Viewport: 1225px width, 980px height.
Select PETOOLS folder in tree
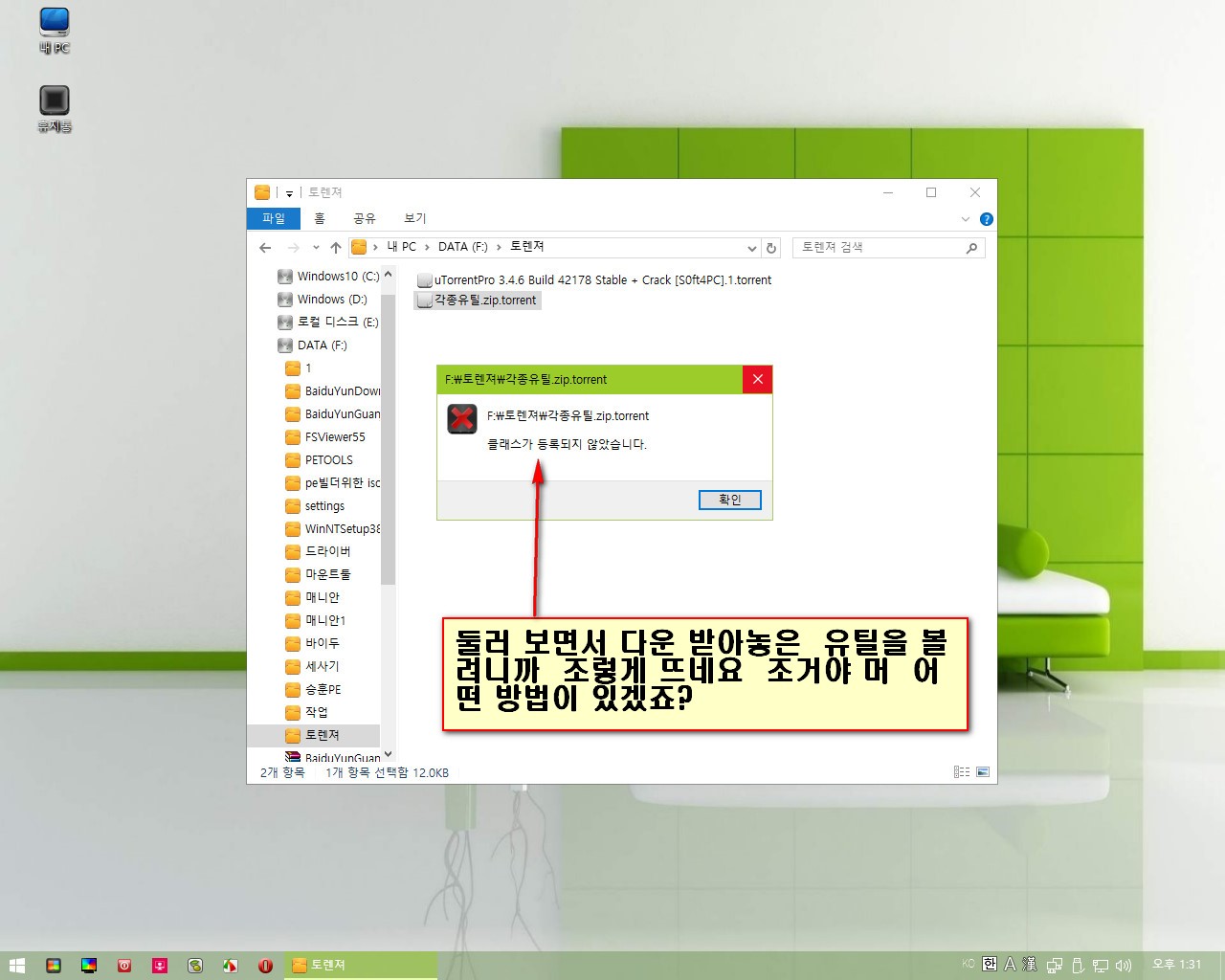click(320, 460)
